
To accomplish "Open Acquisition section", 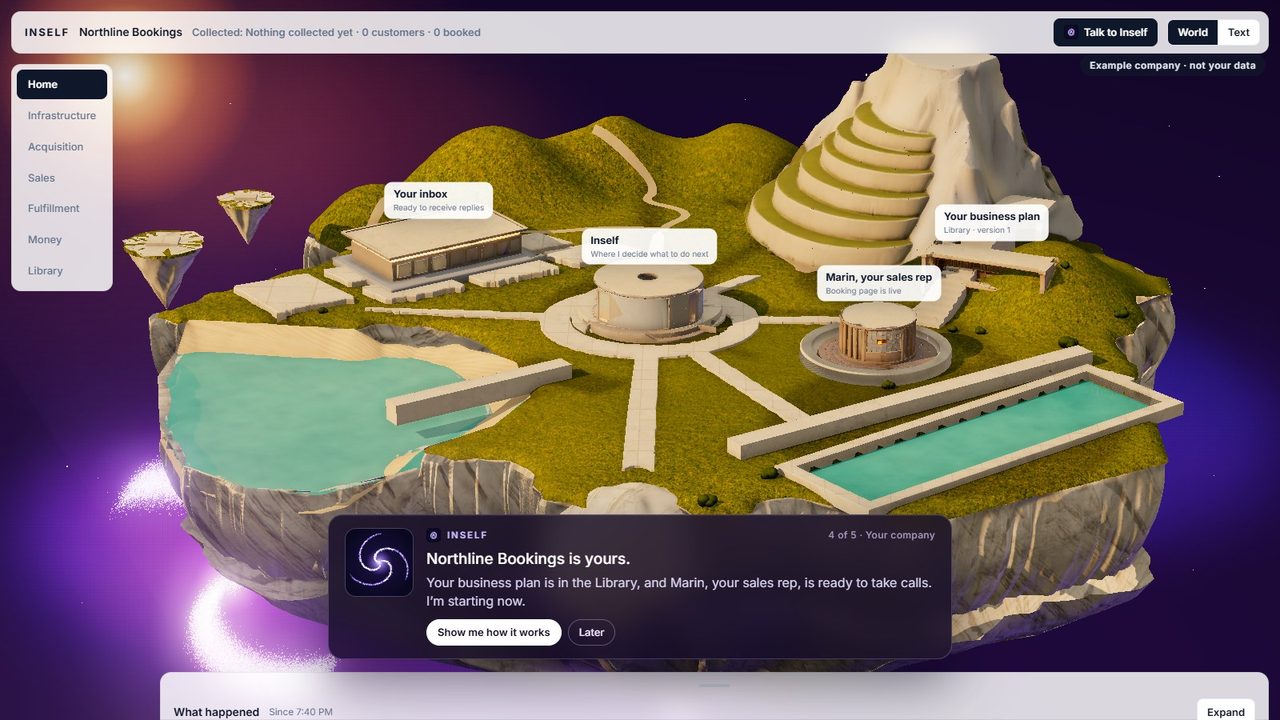I will coord(62,146).
